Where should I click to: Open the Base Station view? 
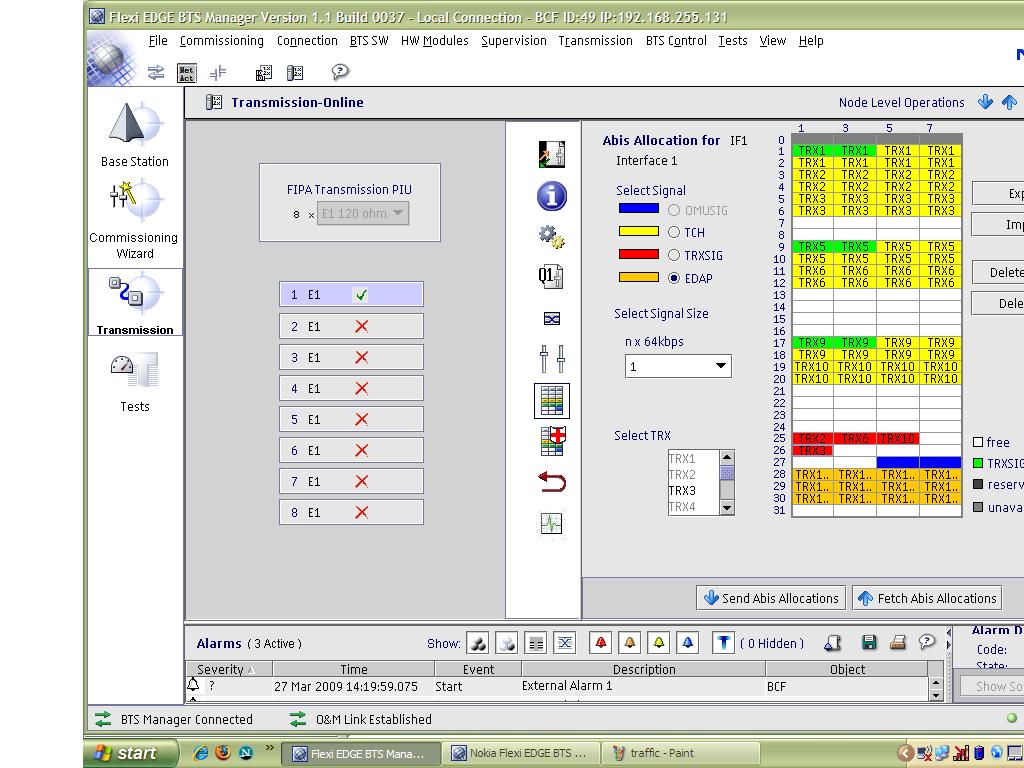click(135, 135)
